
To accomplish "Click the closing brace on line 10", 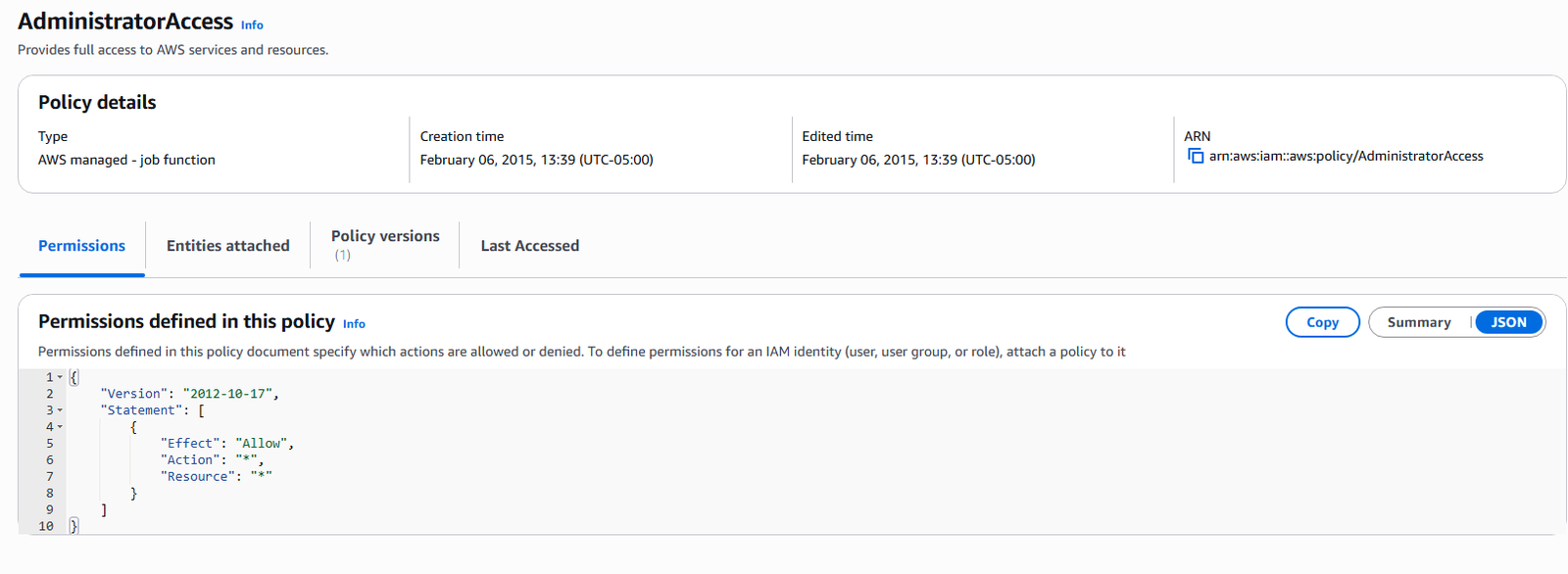I will [73, 526].
